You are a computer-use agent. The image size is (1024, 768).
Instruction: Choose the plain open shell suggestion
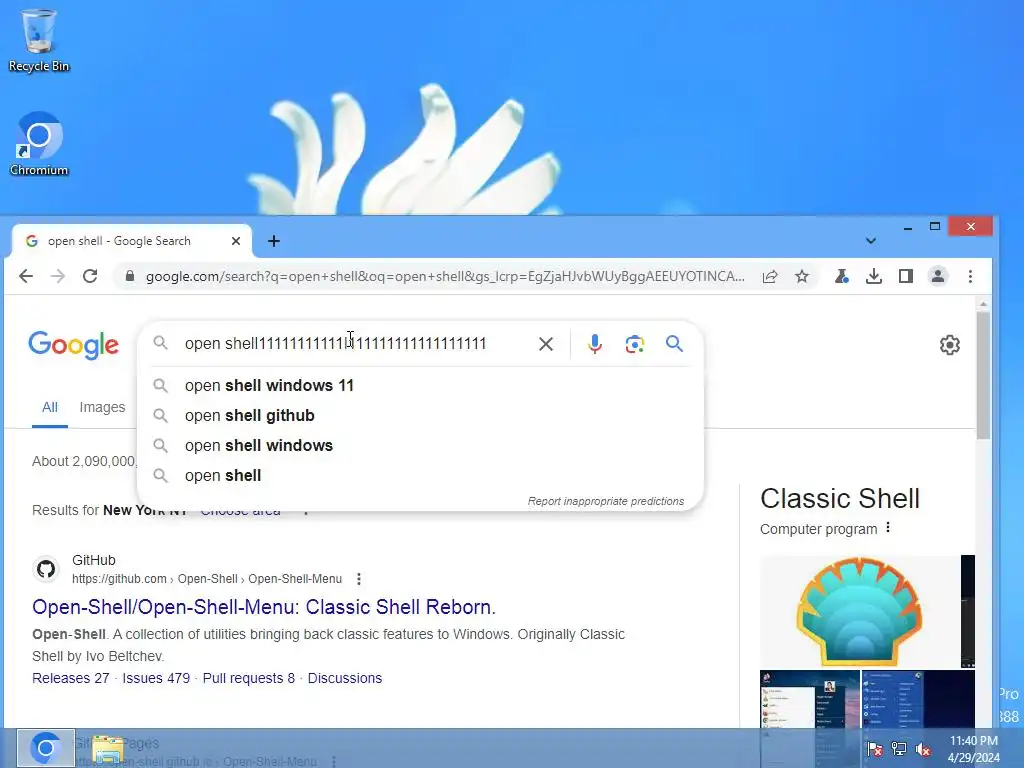[x=420, y=475]
